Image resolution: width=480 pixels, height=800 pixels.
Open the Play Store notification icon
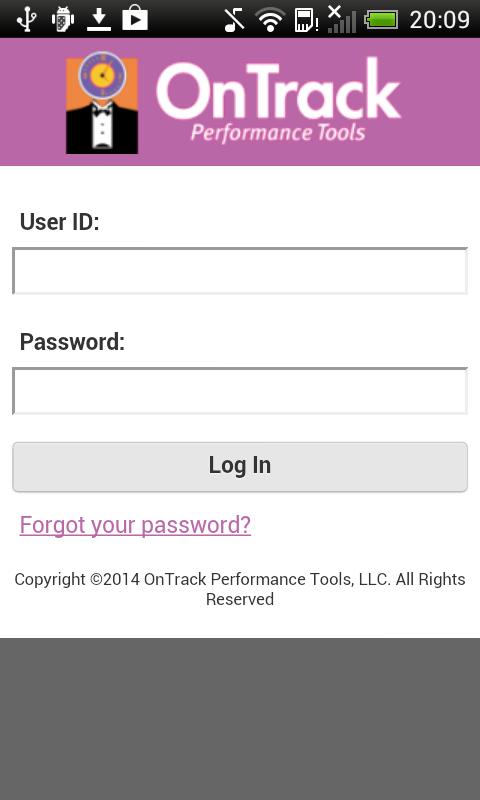click(135, 19)
